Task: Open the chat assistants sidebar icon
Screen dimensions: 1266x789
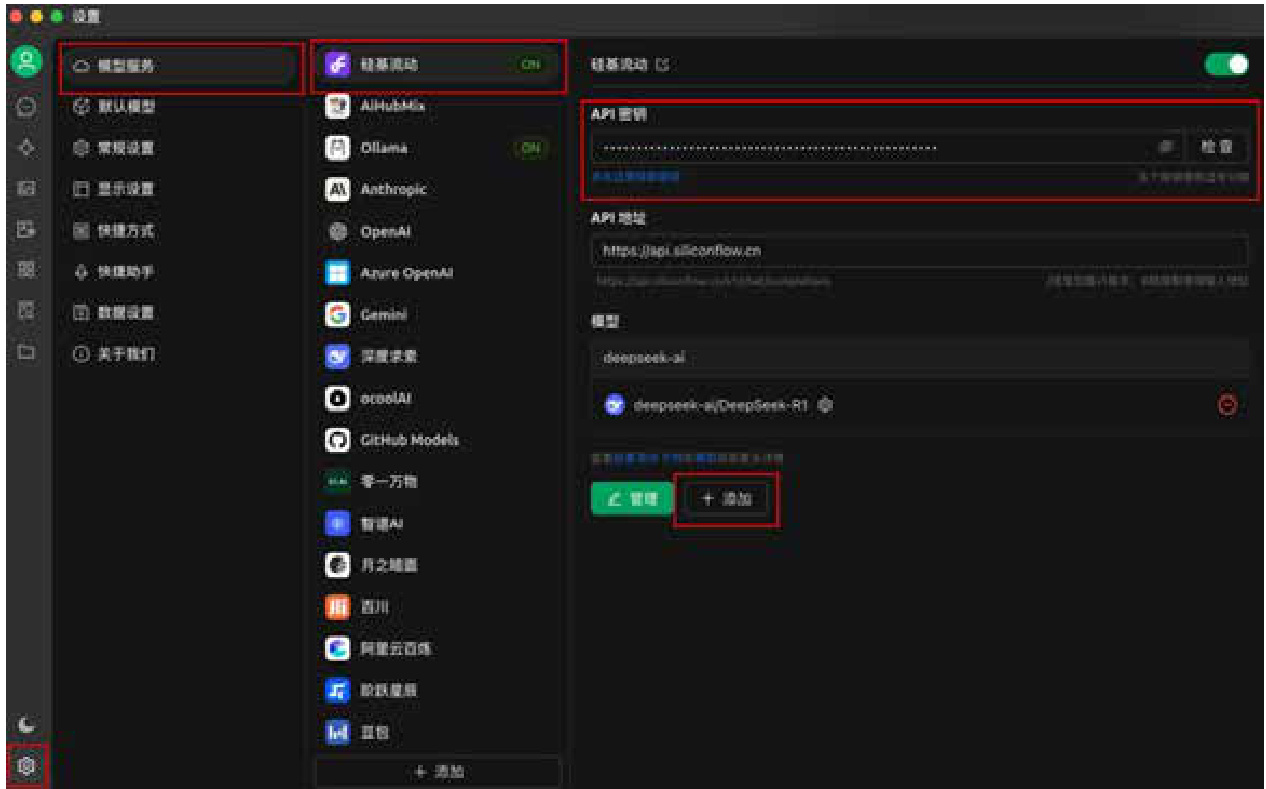Action: (x=27, y=105)
